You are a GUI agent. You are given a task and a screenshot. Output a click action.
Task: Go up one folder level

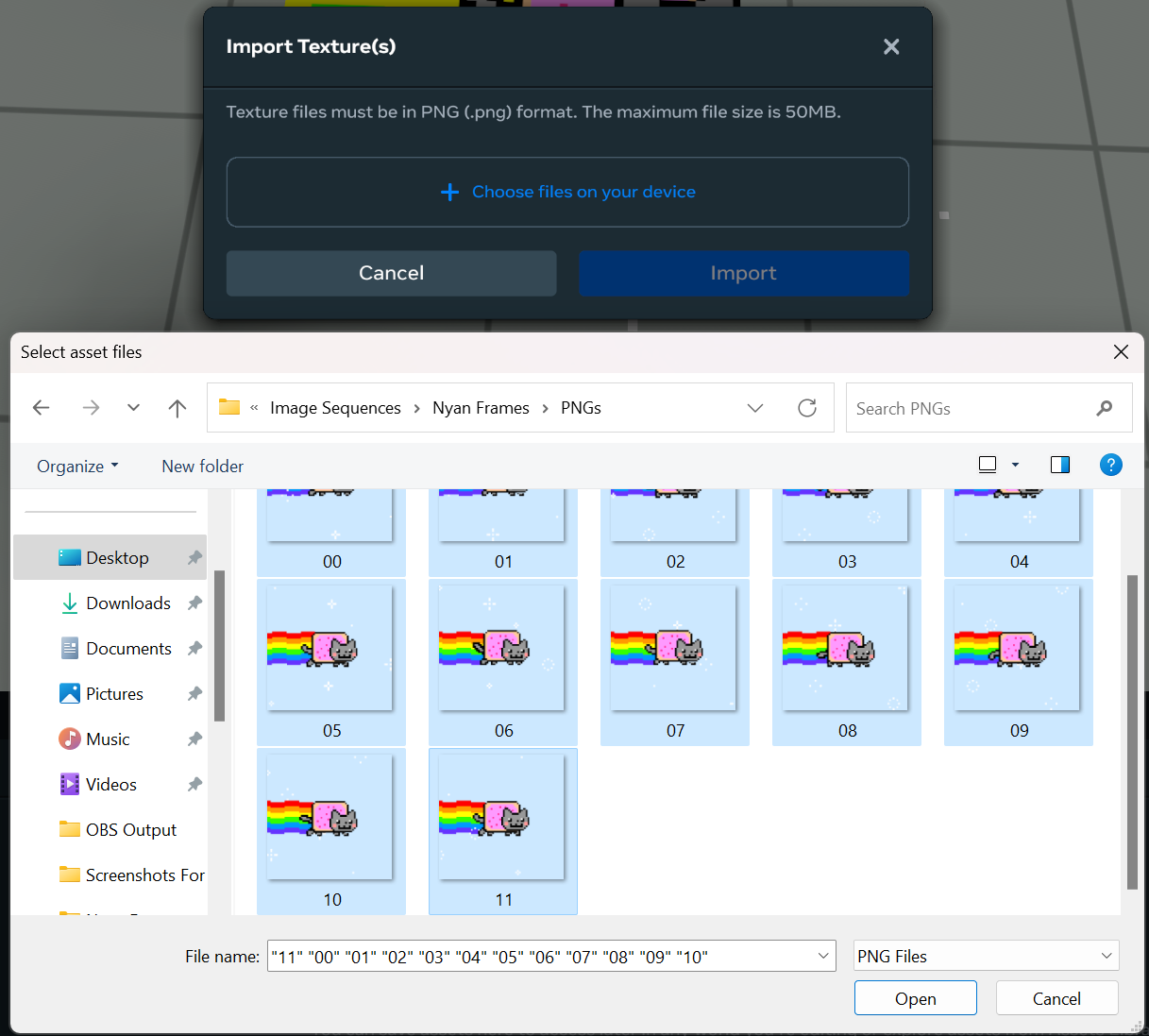tap(177, 408)
